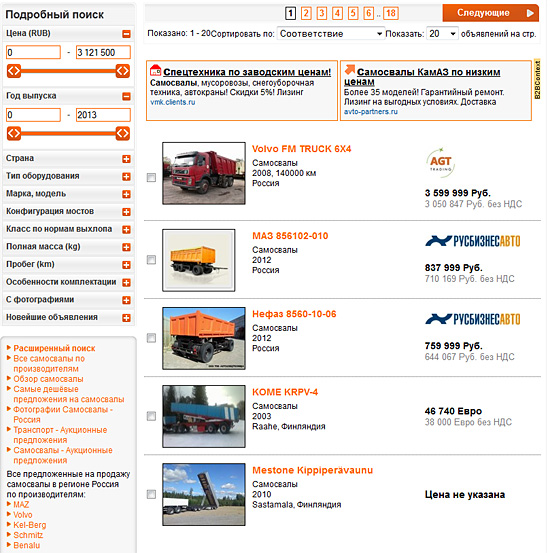Open the Расширенный поиск link
The image size is (550, 553).
(x=54, y=348)
